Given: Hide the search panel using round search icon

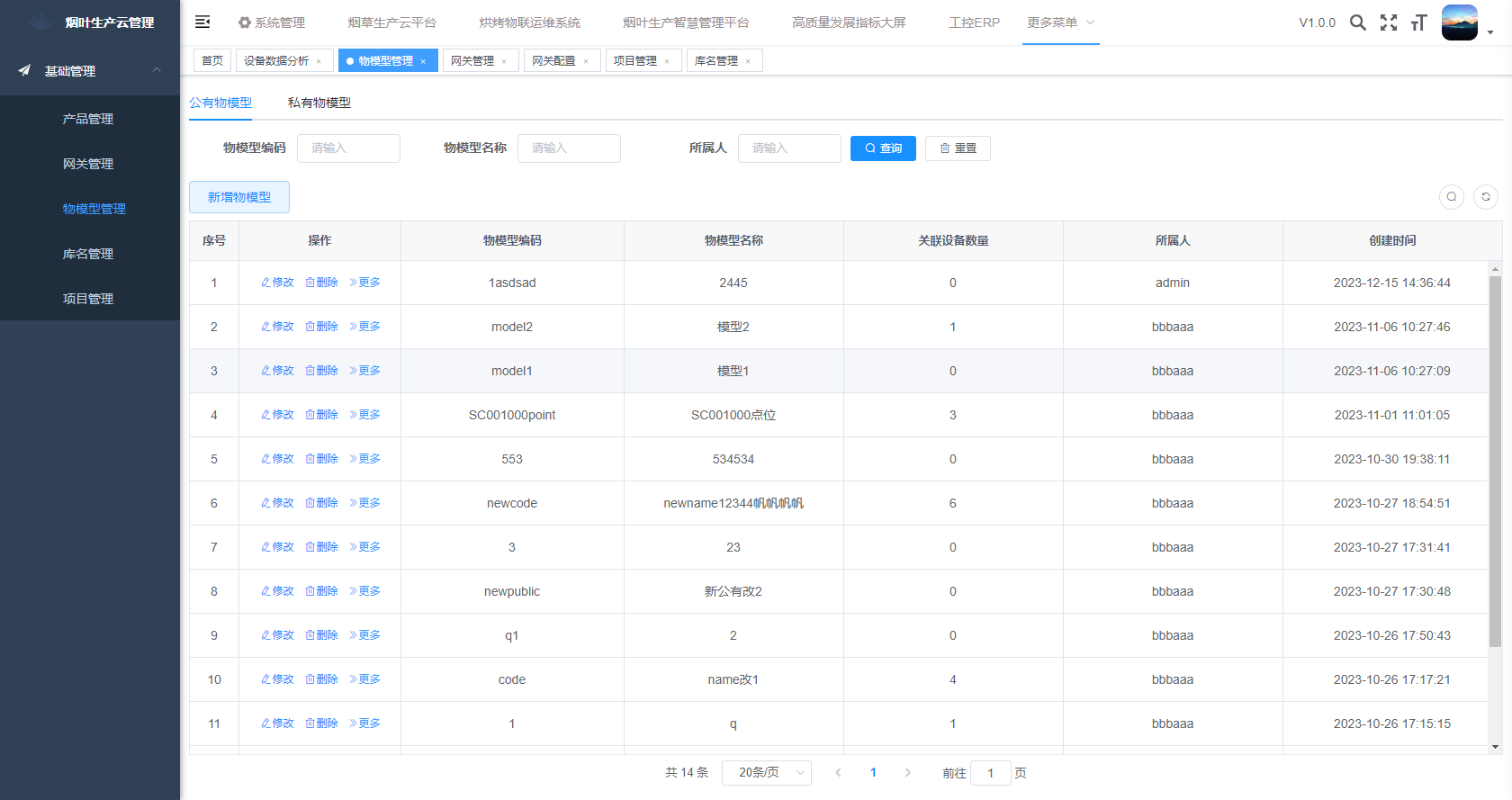Looking at the screenshot, I should tap(1452, 197).
